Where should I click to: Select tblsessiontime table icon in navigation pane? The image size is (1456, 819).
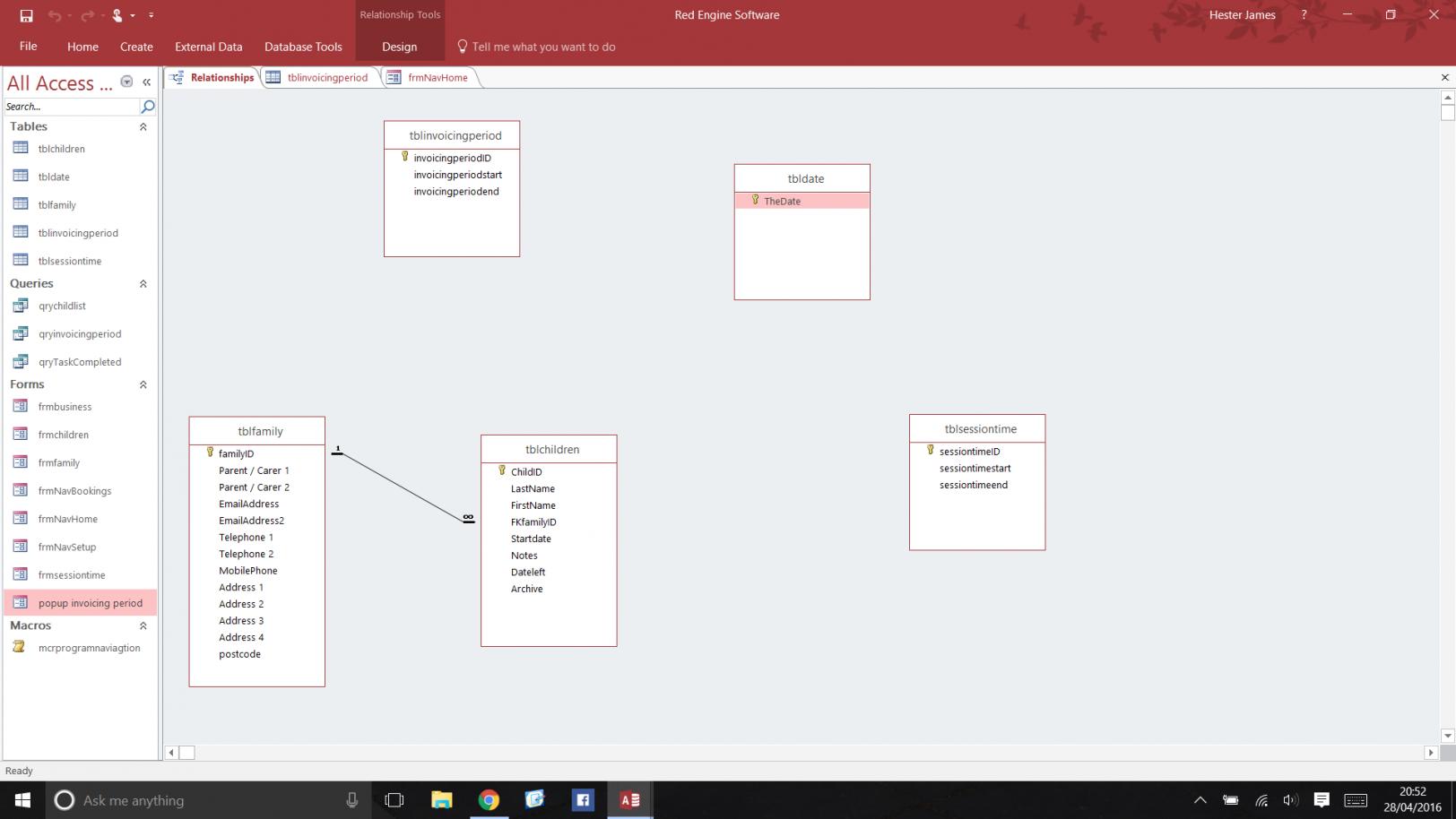[21, 261]
